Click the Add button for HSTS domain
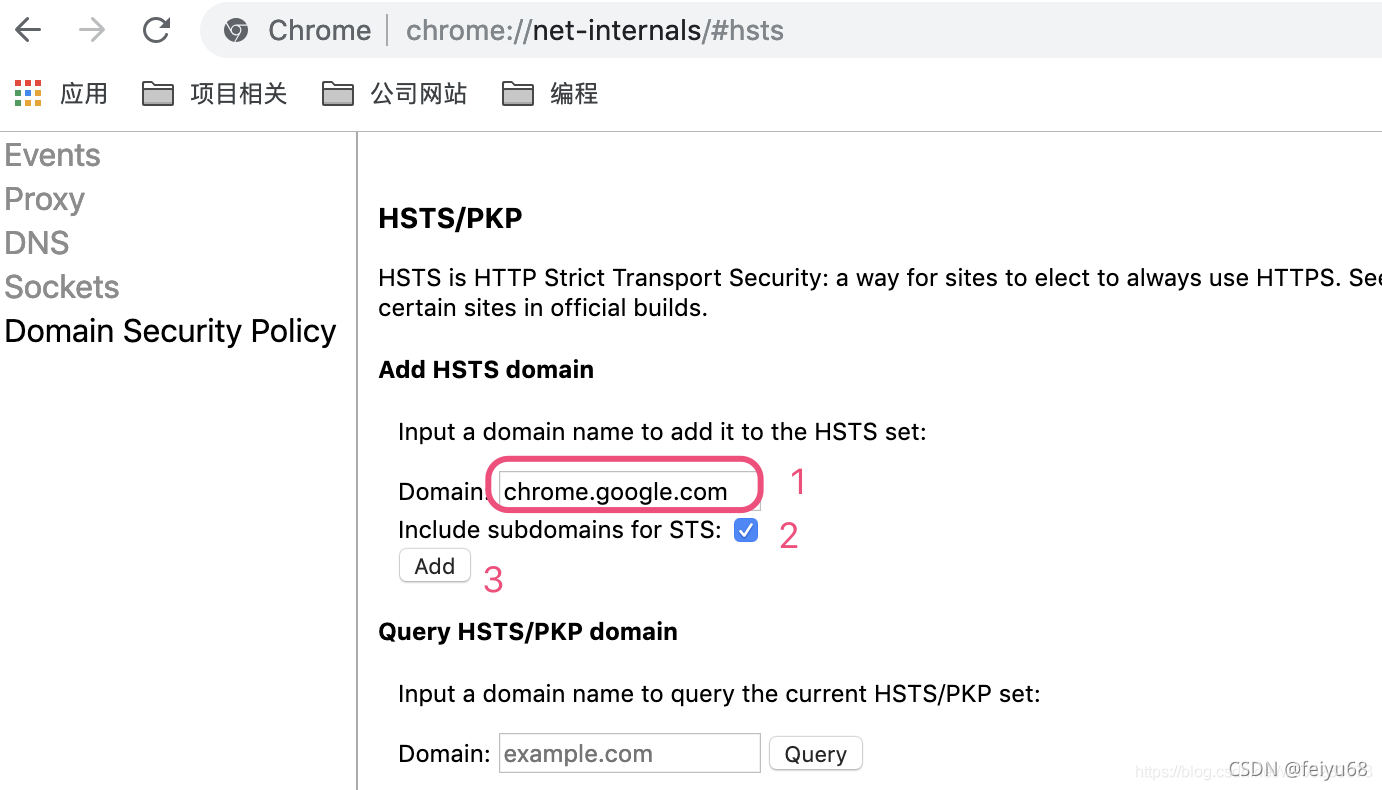 click(x=435, y=566)
